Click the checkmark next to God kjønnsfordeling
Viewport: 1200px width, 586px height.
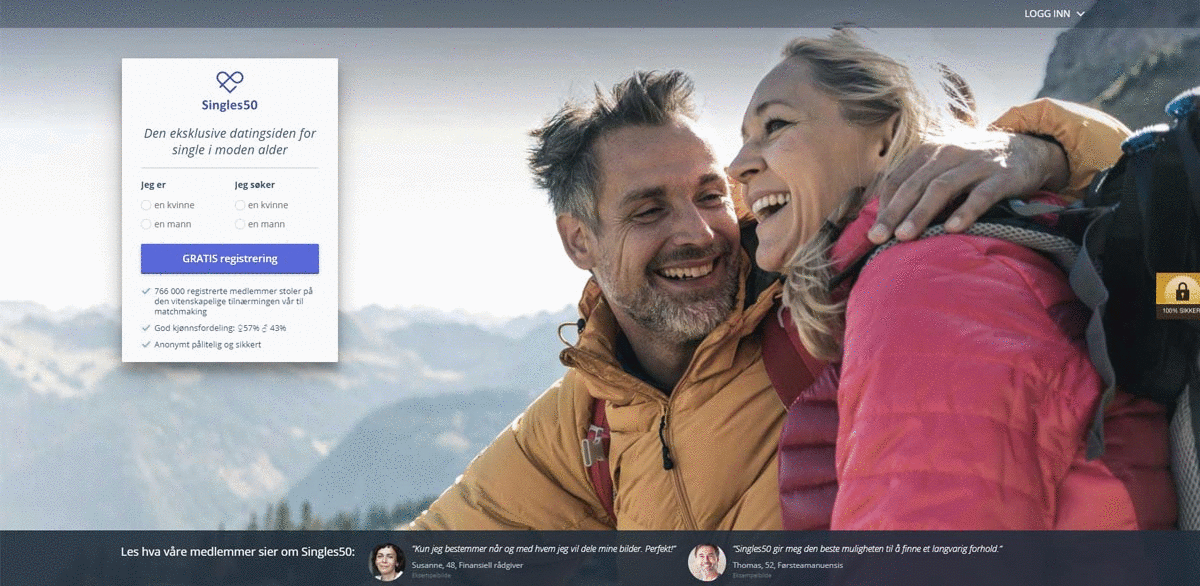[147, 328]
